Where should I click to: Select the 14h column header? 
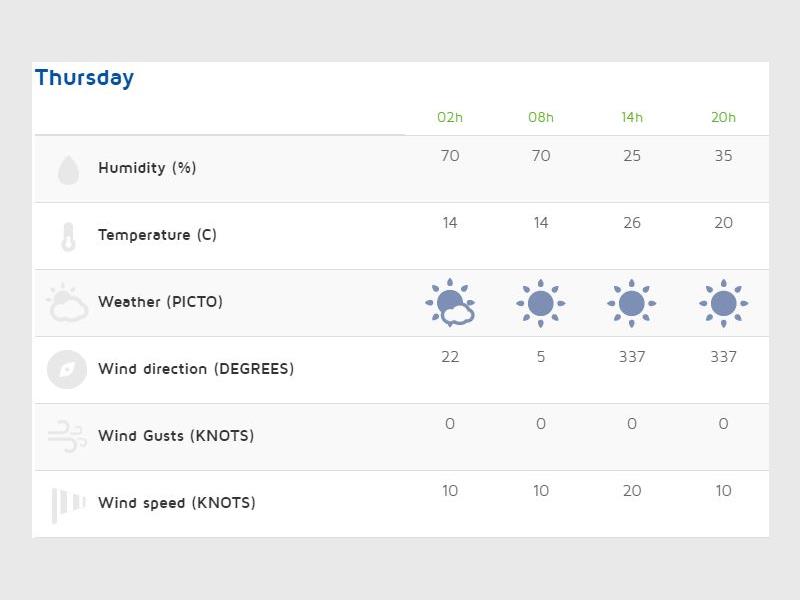click(632, 117)
